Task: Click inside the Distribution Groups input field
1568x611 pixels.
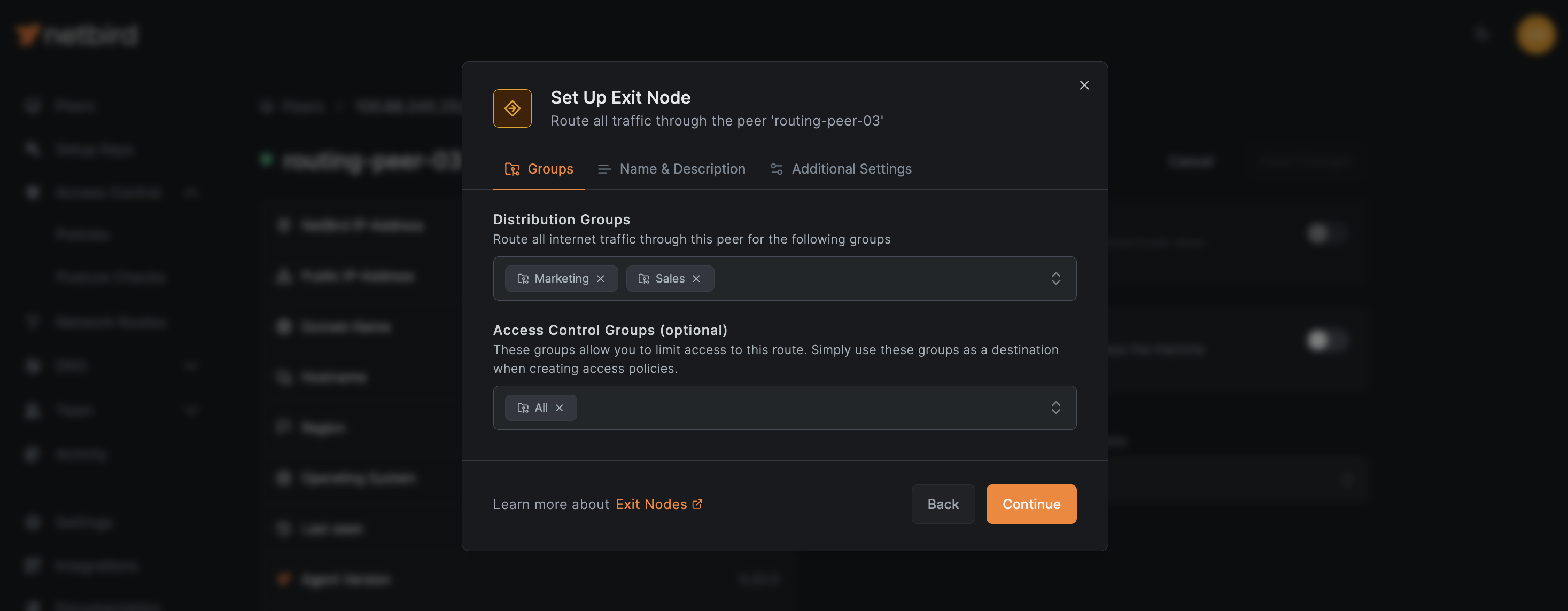Action: (x=852, y=278)
